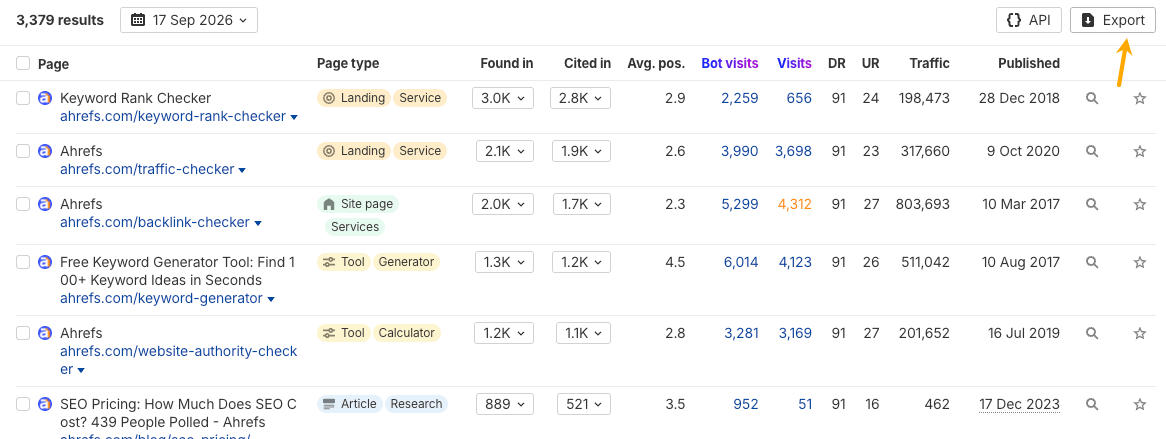This screenshot has width=1166, height=439.
Task: Check the backlink-checker row checkbox
Action: [x=23, y=204]
